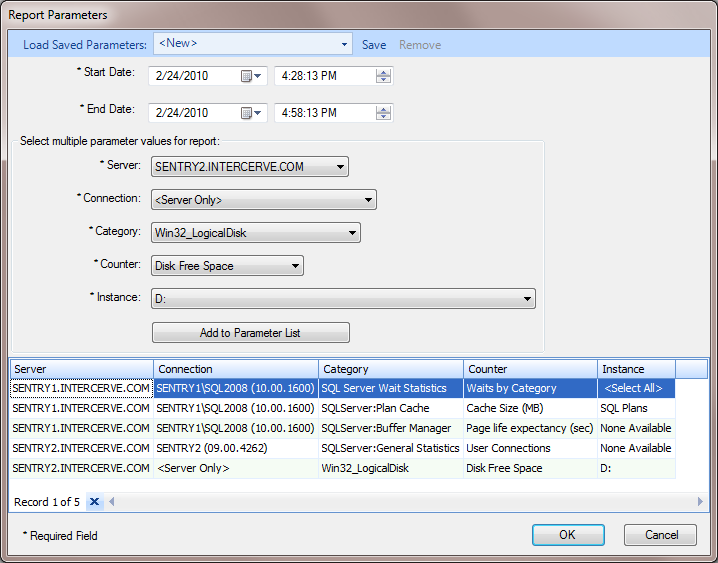Select the Win32_LogicalDisk cell in the grid
This screenshot has width=718, height=563.
click(391, 468)
